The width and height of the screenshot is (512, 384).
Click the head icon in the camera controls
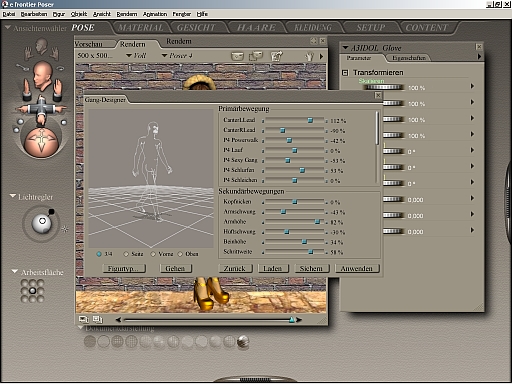(x=41, y=46)
